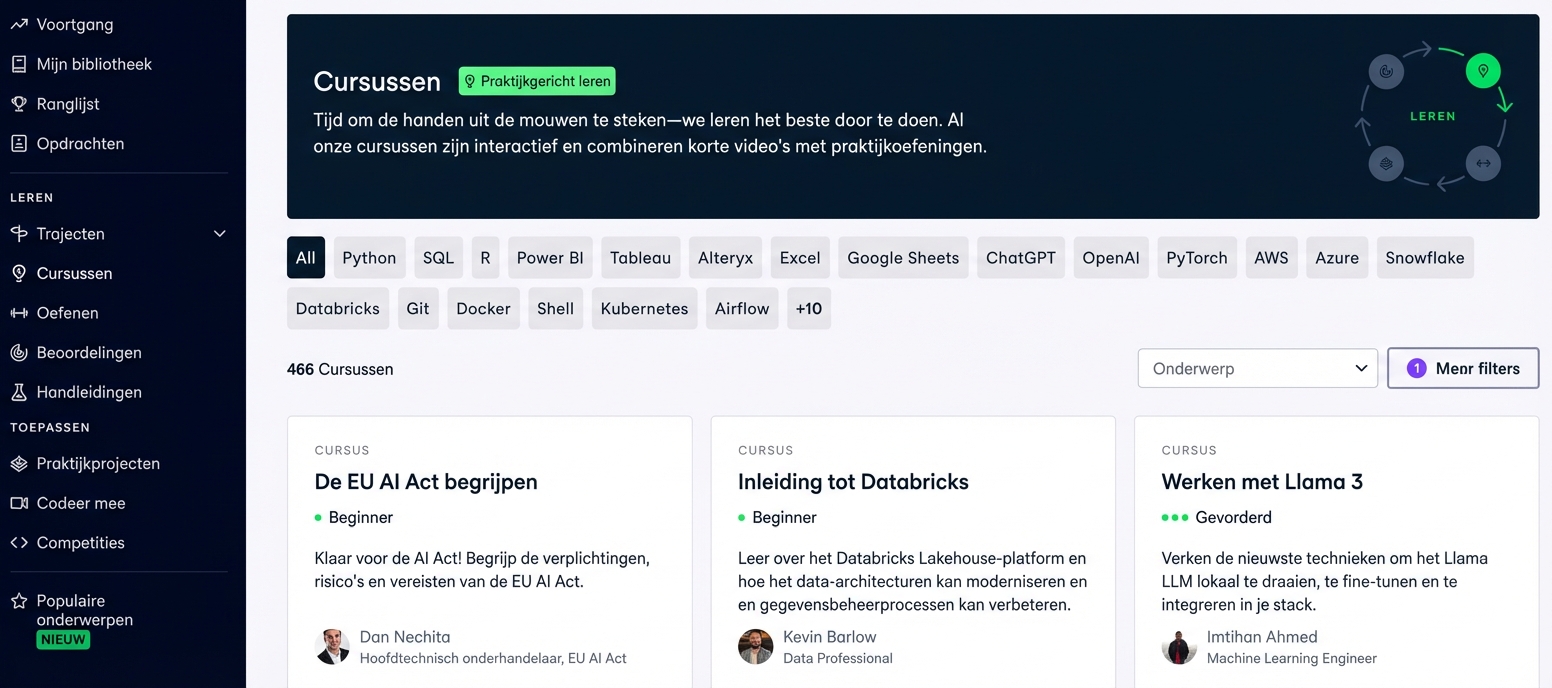Click the Ranglijst trophy icon

point(18,103)
